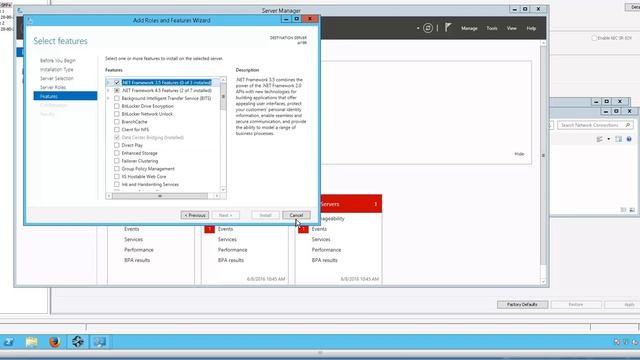Check the Direct Play feature
The height and width of the screenshot is (360, 640).
coord(117,145)
